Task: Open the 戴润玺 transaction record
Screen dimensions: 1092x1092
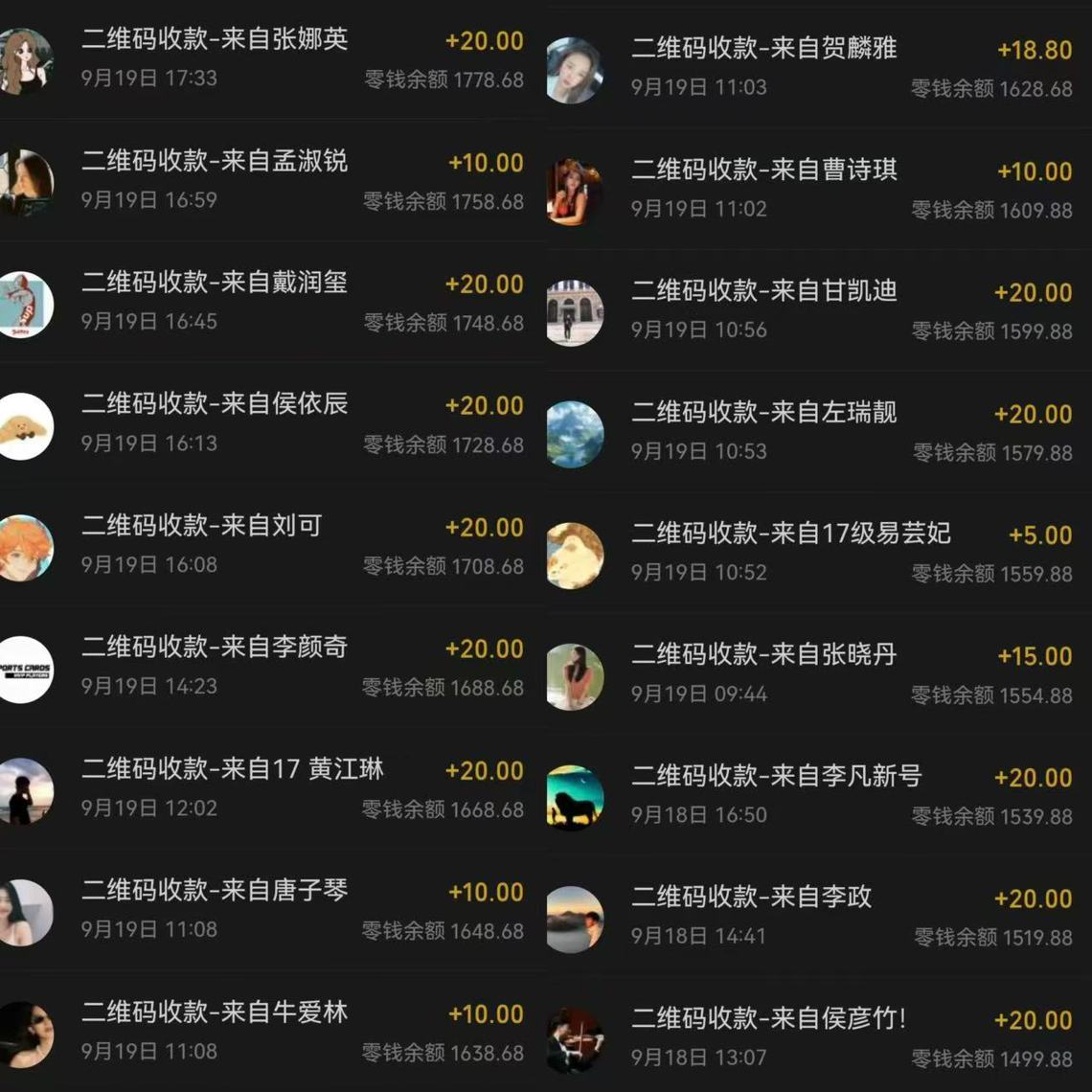Action: (272, 303)
